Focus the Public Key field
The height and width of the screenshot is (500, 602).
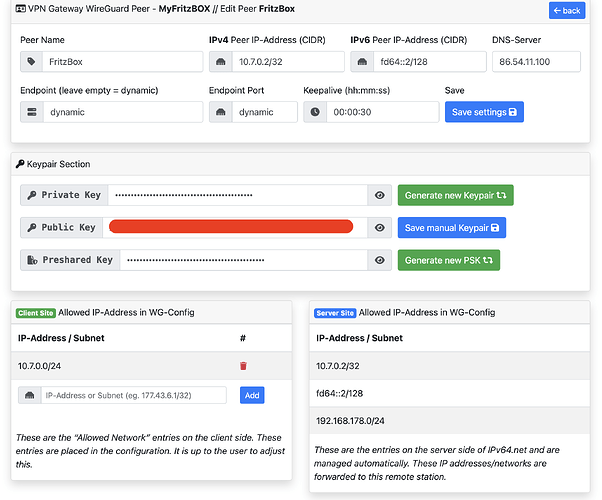(x=235, y=227)
